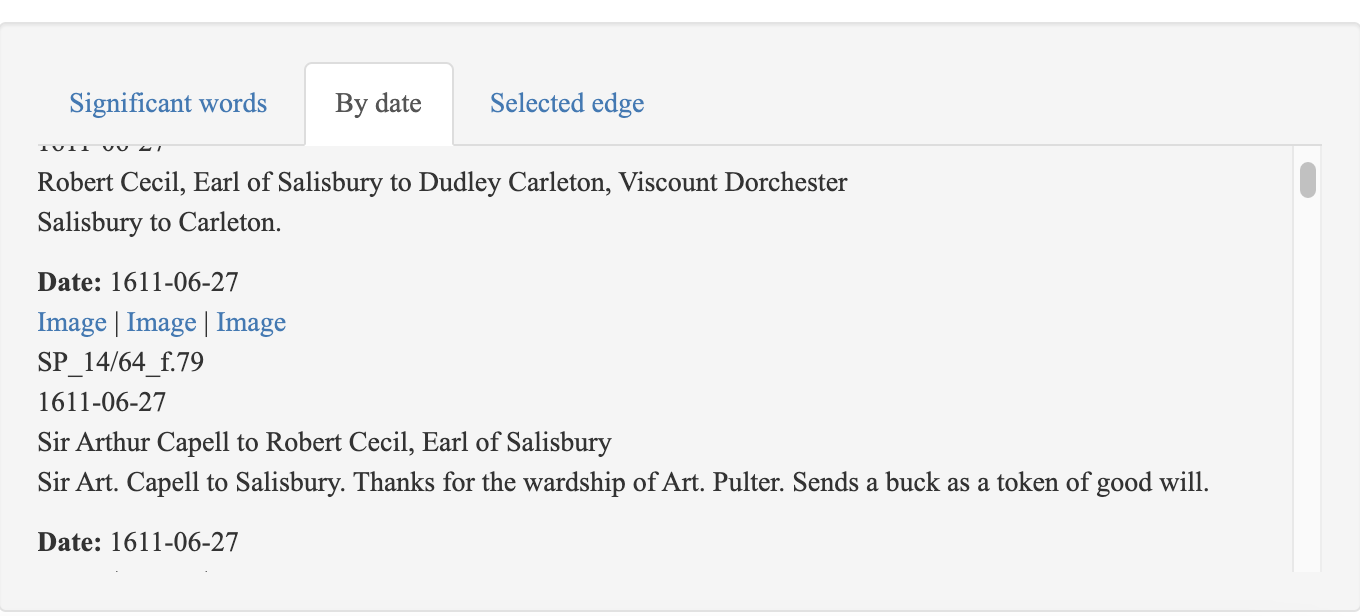1360x616 pixels.
Task: Click the separator between first two Image links
Action: [117, 323]
